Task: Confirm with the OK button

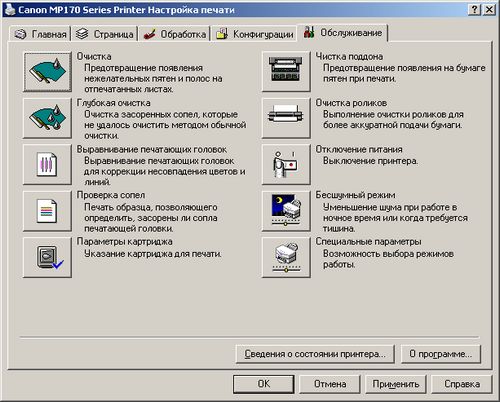Action: [x=264, y=384]
